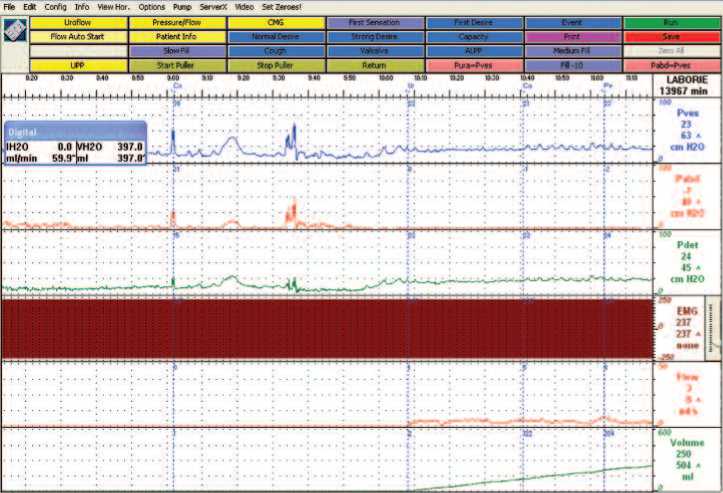723x493 pixels.
Task: Mark a Normal Desire event
Action: (276, 37)
